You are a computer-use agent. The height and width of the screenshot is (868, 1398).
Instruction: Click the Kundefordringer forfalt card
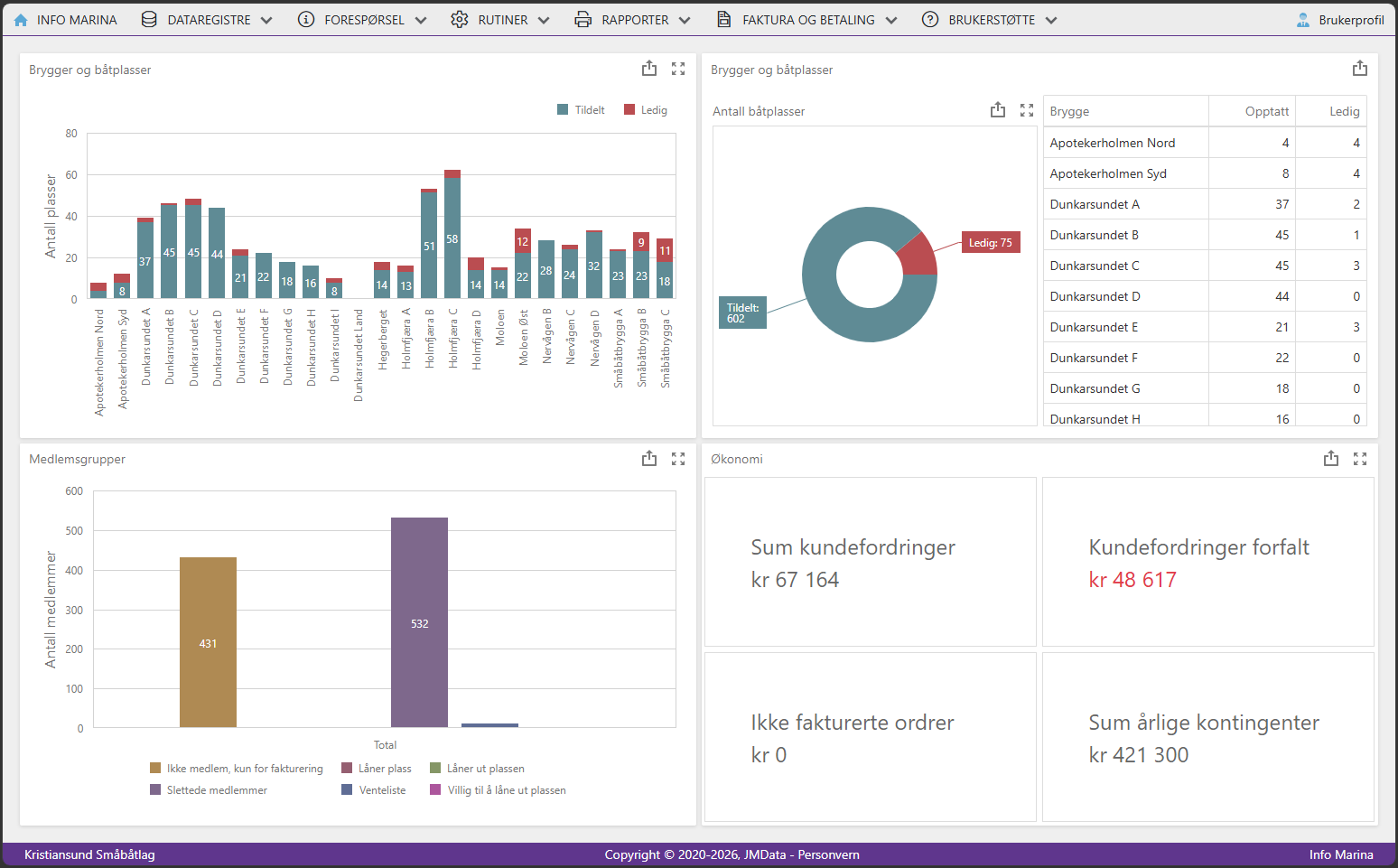1208,562
